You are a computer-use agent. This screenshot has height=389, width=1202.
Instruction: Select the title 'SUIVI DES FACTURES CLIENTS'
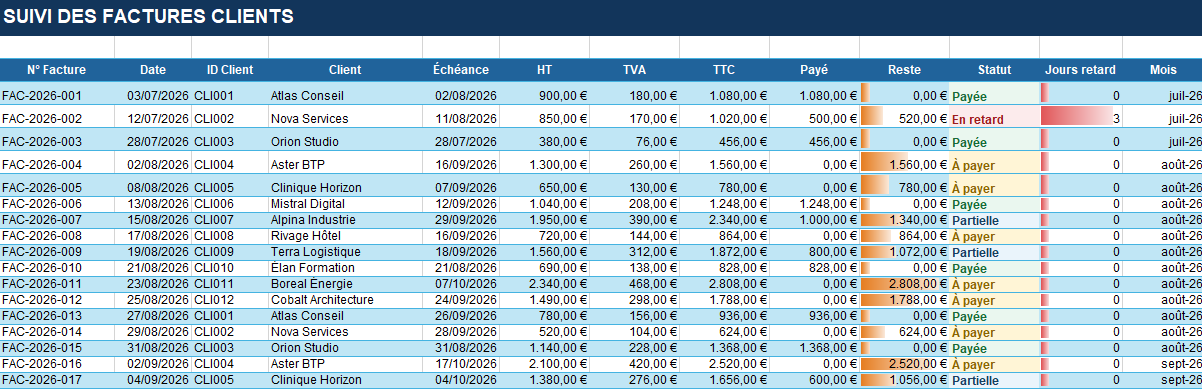pos(149,17)
